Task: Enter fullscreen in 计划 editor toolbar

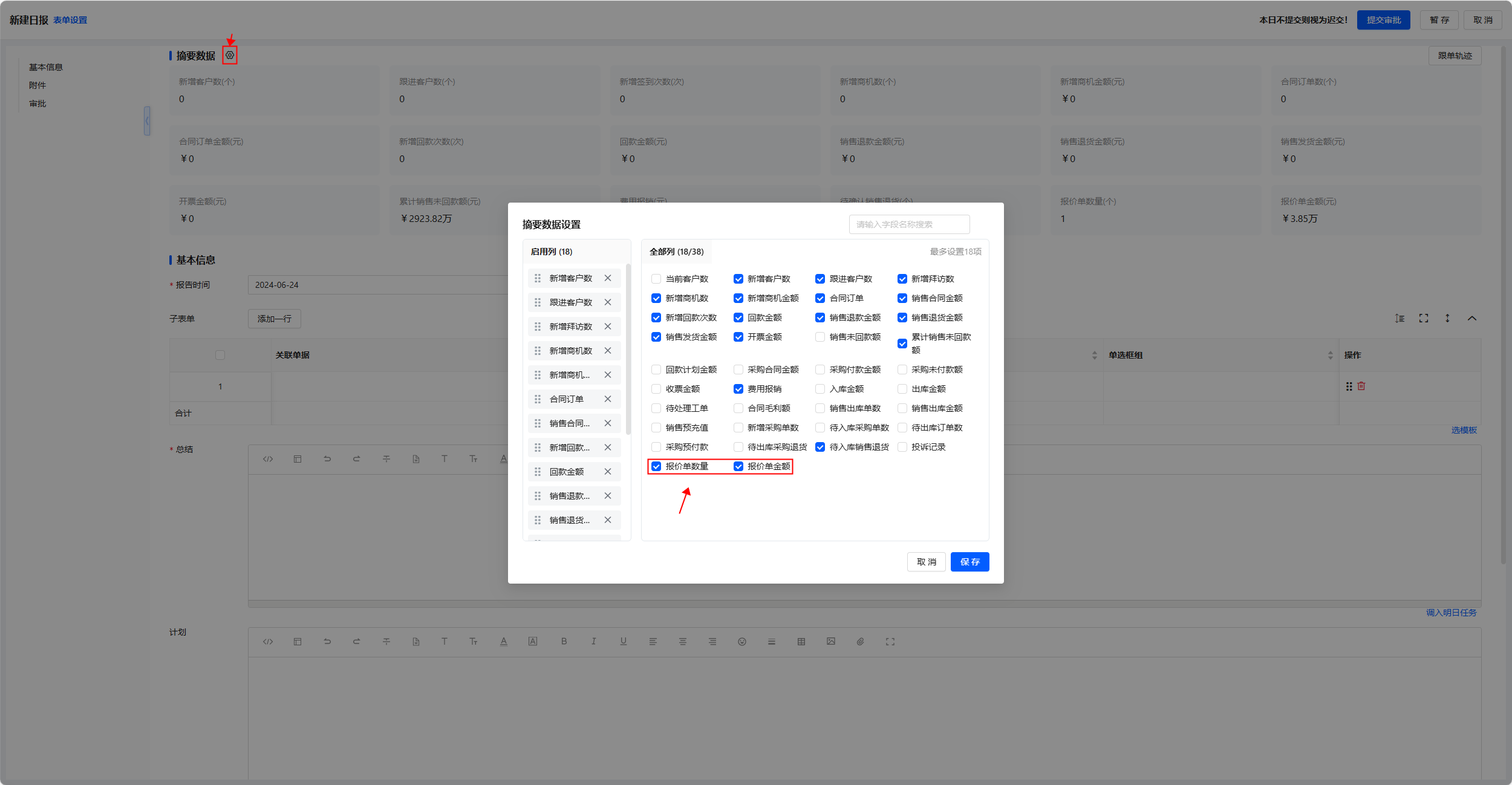Action: coord(890,642)
